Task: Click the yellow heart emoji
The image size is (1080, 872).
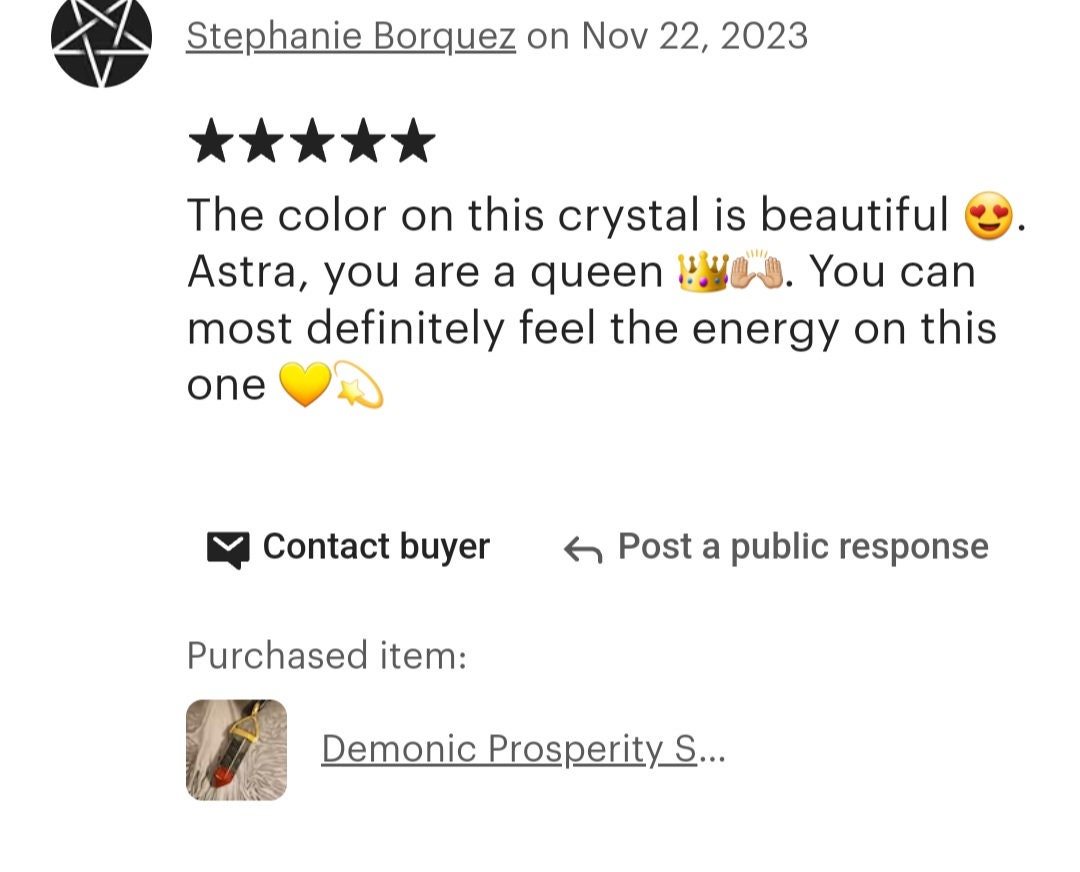Action: coord(304,385)
